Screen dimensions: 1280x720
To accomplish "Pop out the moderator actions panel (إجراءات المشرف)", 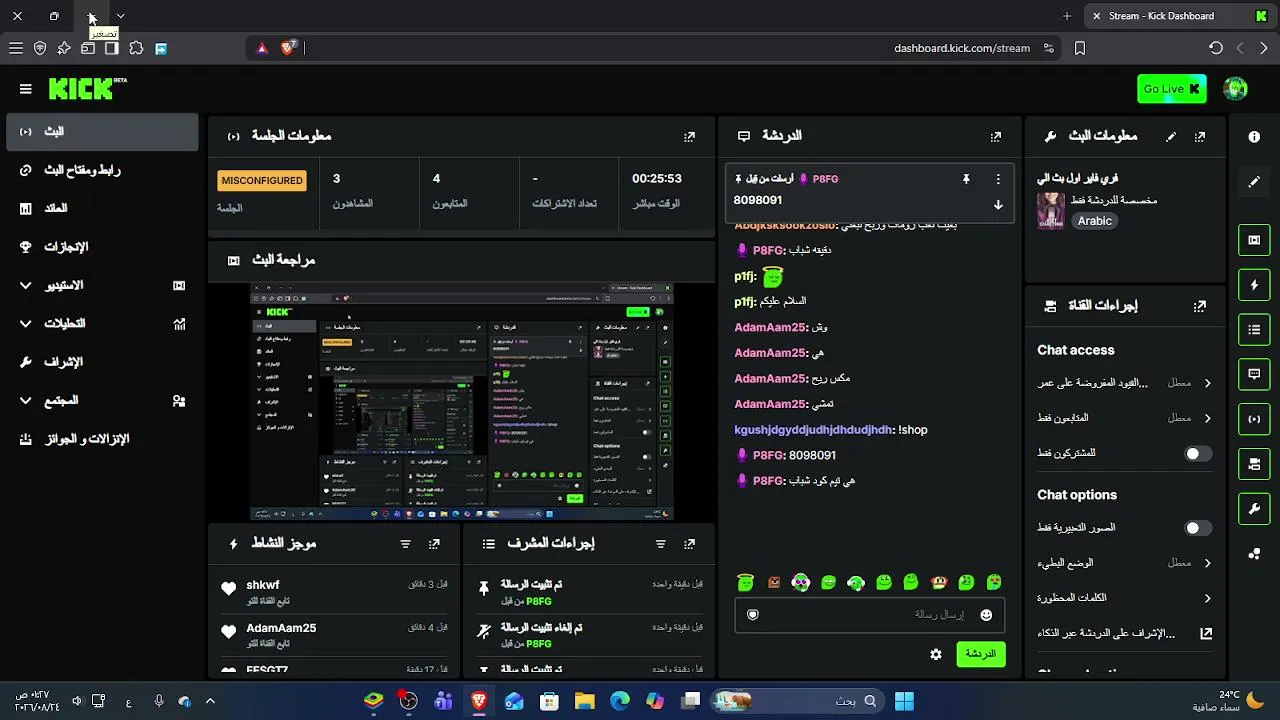I will click(x=689, y=544).
